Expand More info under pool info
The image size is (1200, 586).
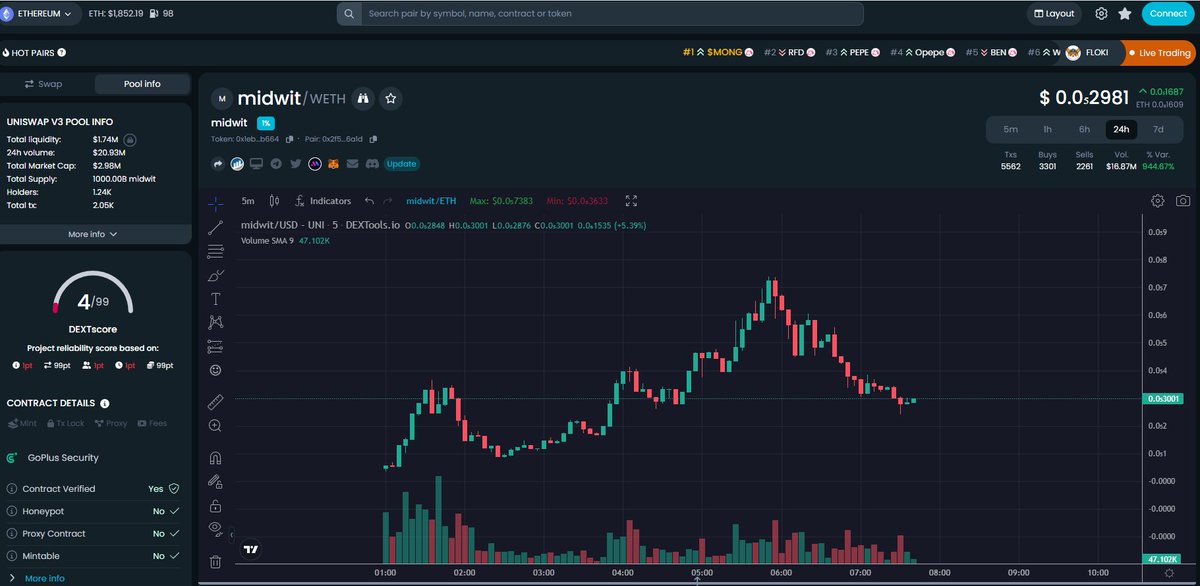(93, 234)
